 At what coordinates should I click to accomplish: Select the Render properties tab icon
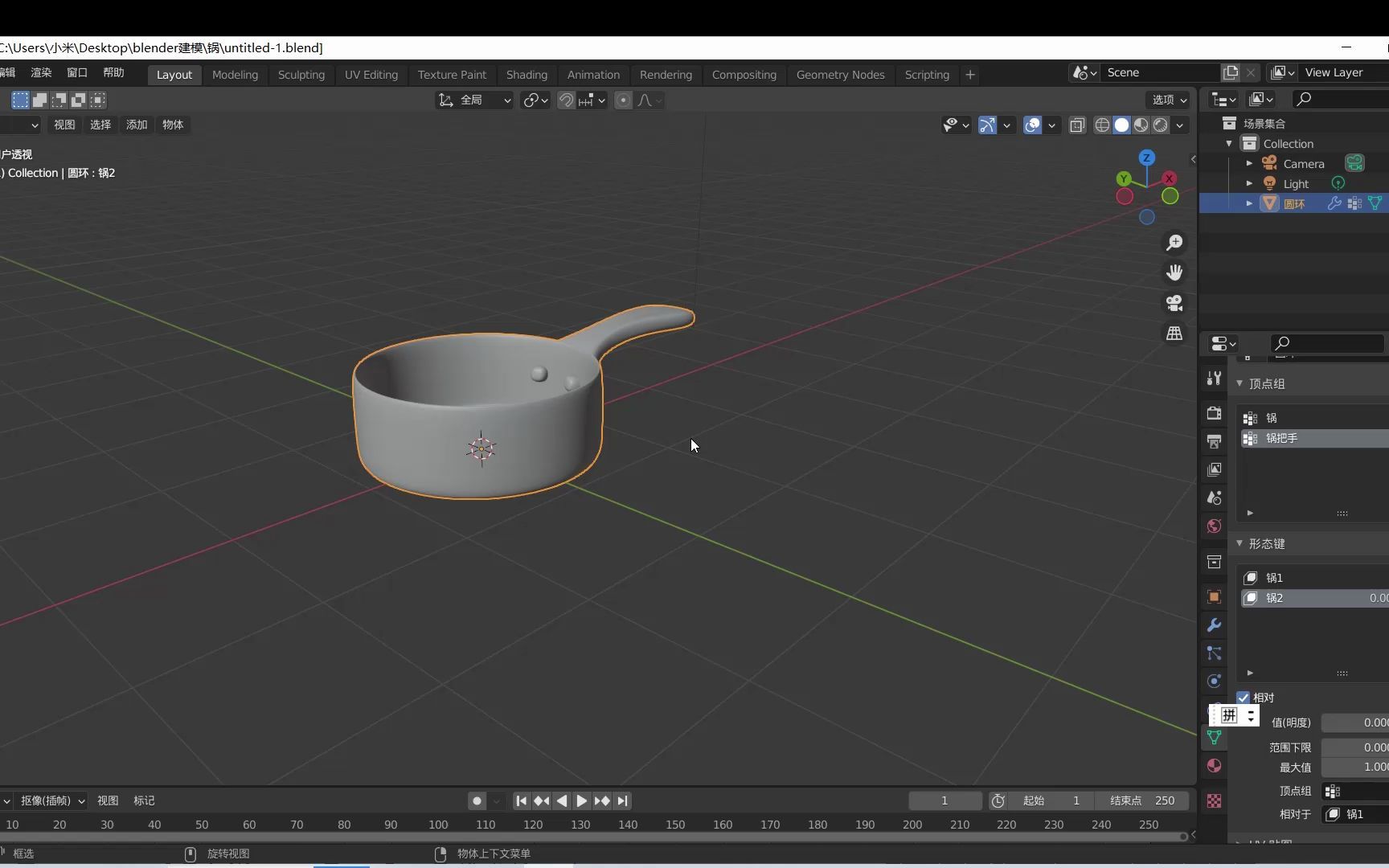[x=1214, y=413]
